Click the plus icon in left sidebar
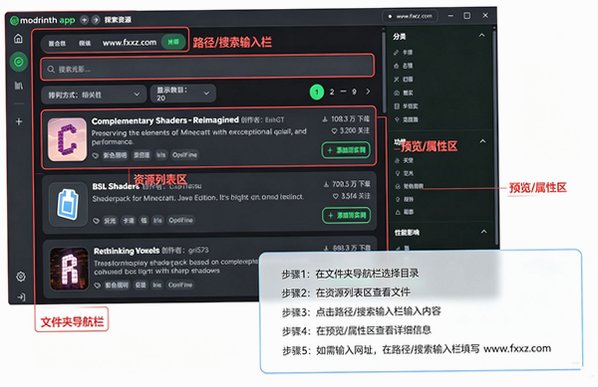The image size is (598, 387). pyautogui.click(x=19, y=122)
